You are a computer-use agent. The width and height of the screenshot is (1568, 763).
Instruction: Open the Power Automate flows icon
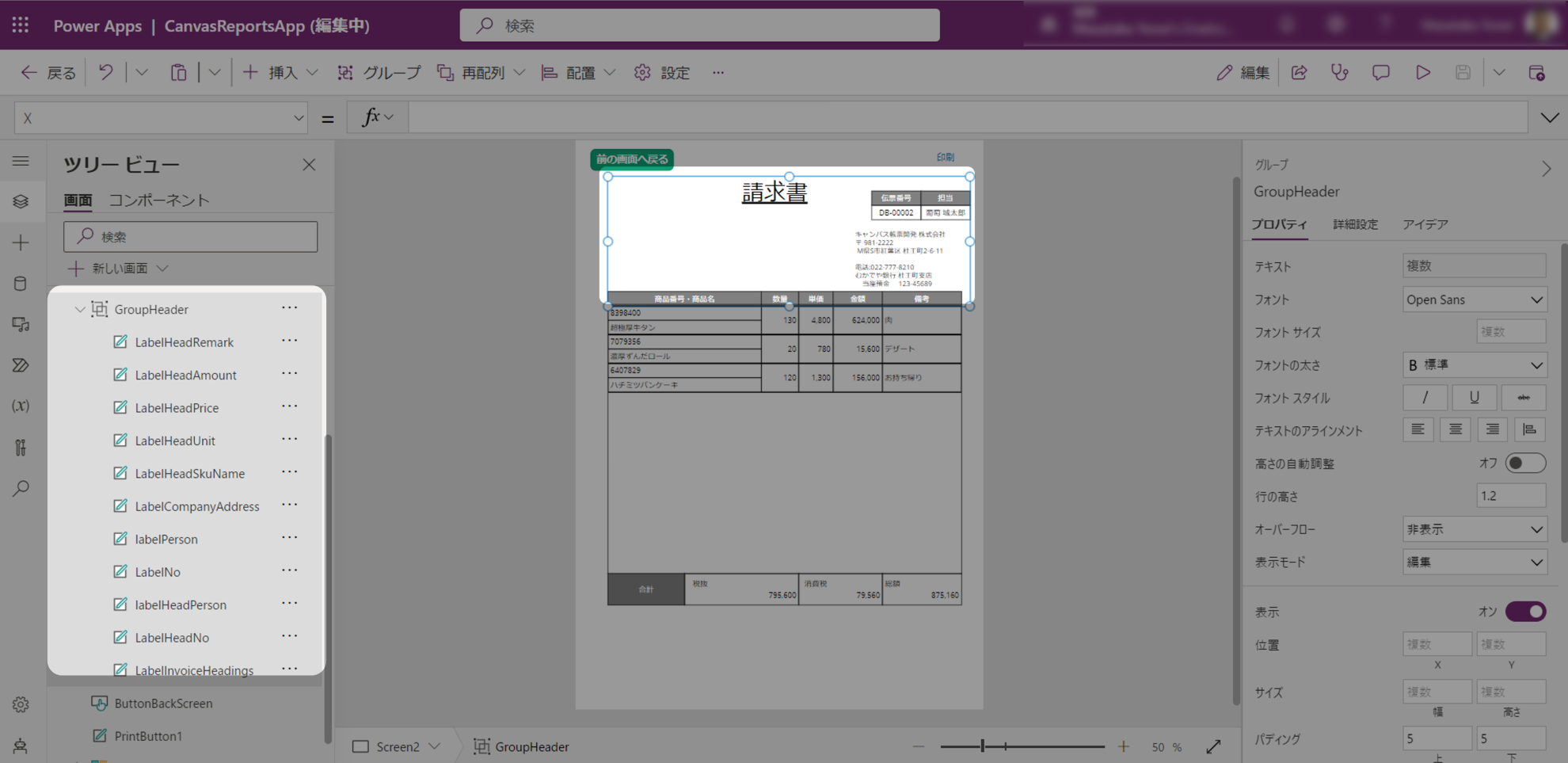tap(21, 365)
